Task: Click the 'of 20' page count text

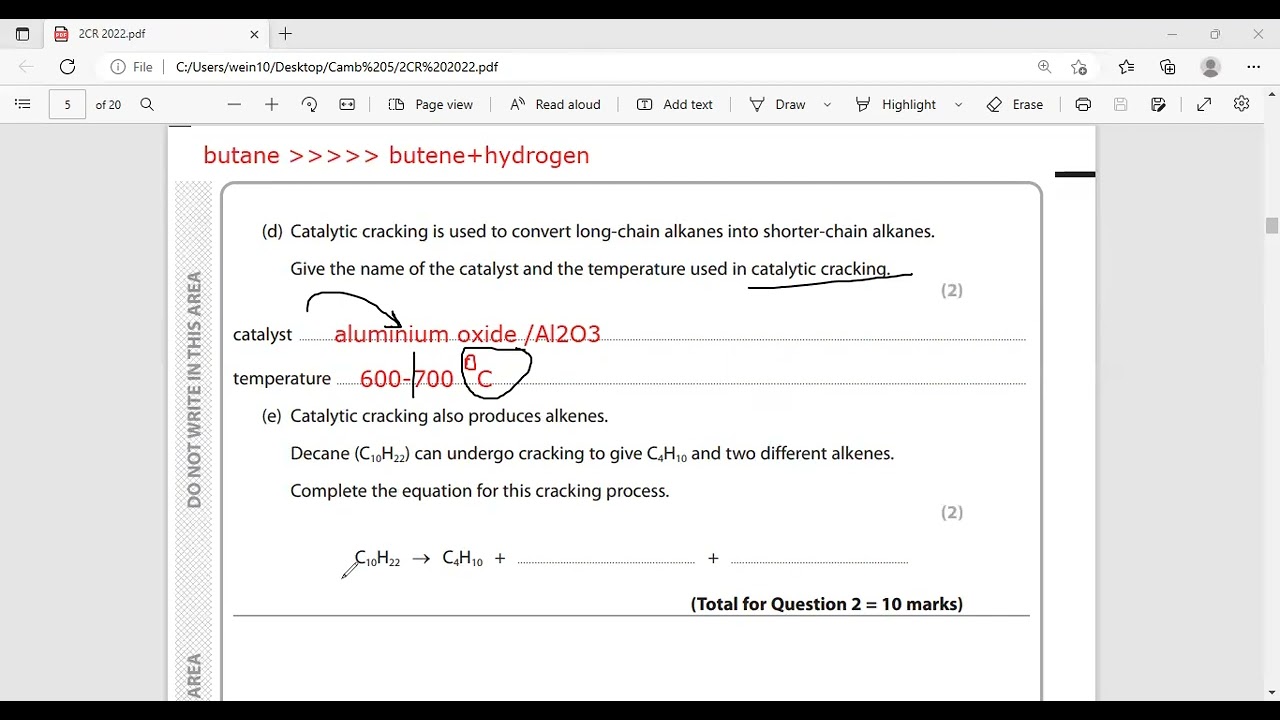Action: [108, 104]
